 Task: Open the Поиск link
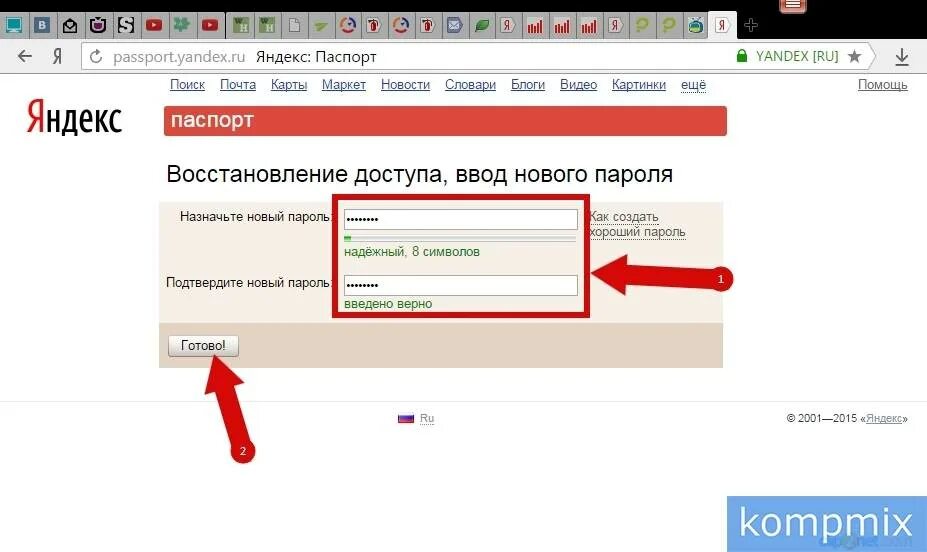(187, 85)
